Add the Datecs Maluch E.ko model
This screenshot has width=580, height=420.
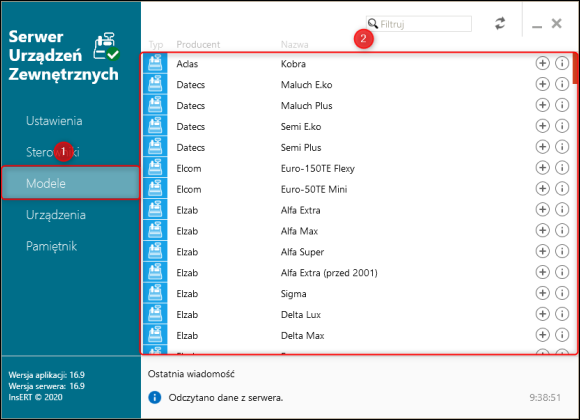click(542, 84)
